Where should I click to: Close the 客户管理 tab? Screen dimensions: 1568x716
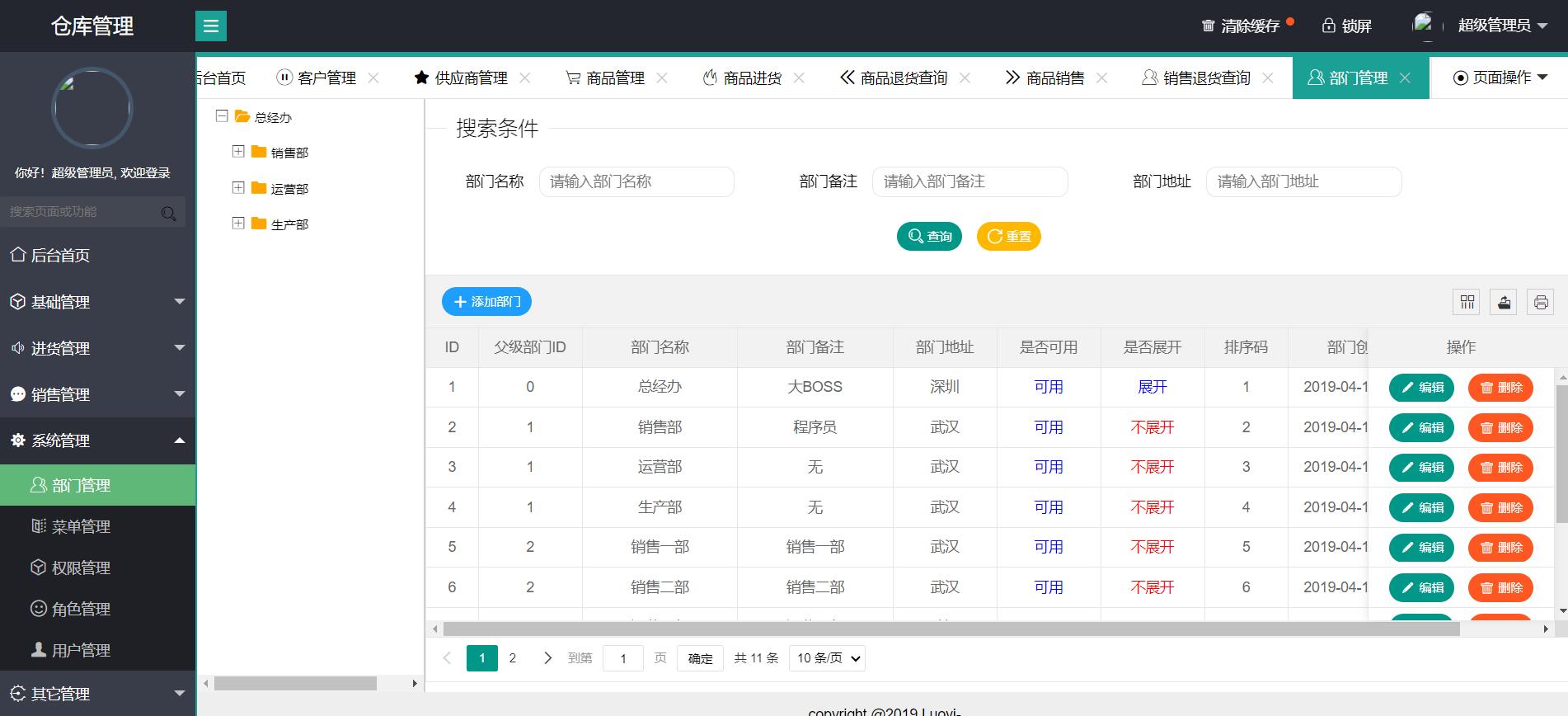coord(373,78)
